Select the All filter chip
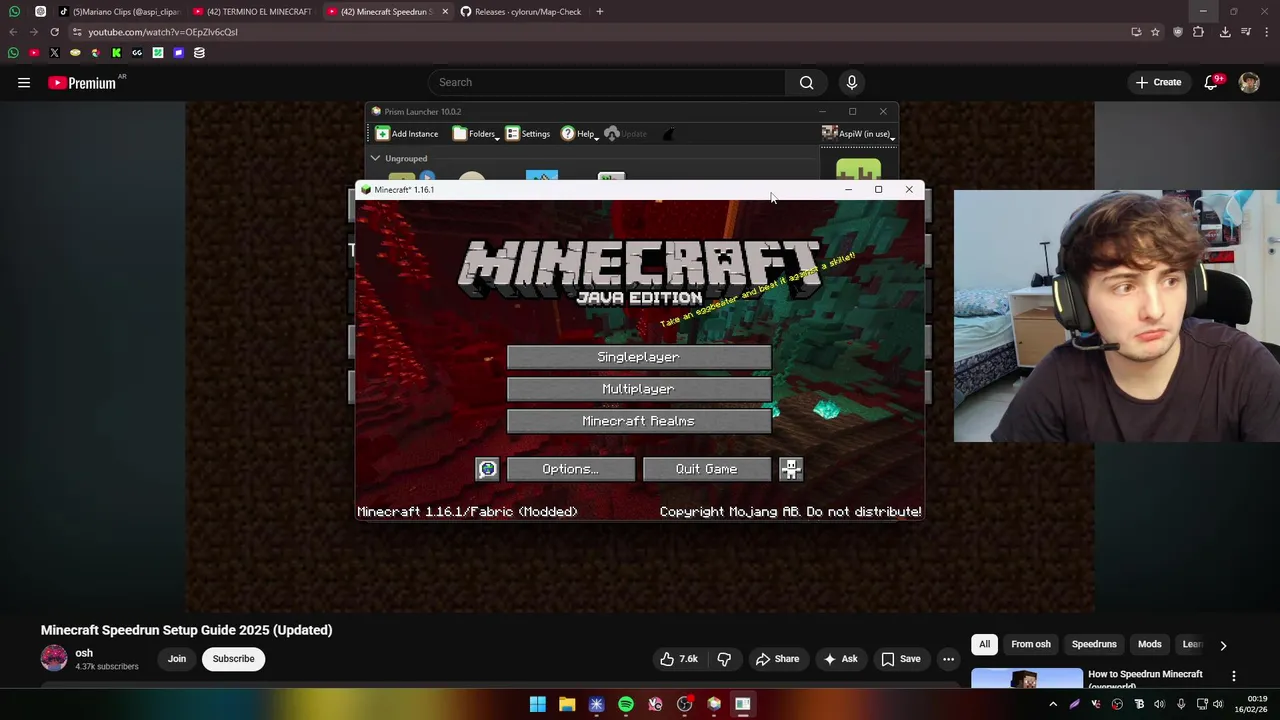Image resolution: width=1280 pixels, height=720 pixels. pyautogui.click(x=984, y=645)
